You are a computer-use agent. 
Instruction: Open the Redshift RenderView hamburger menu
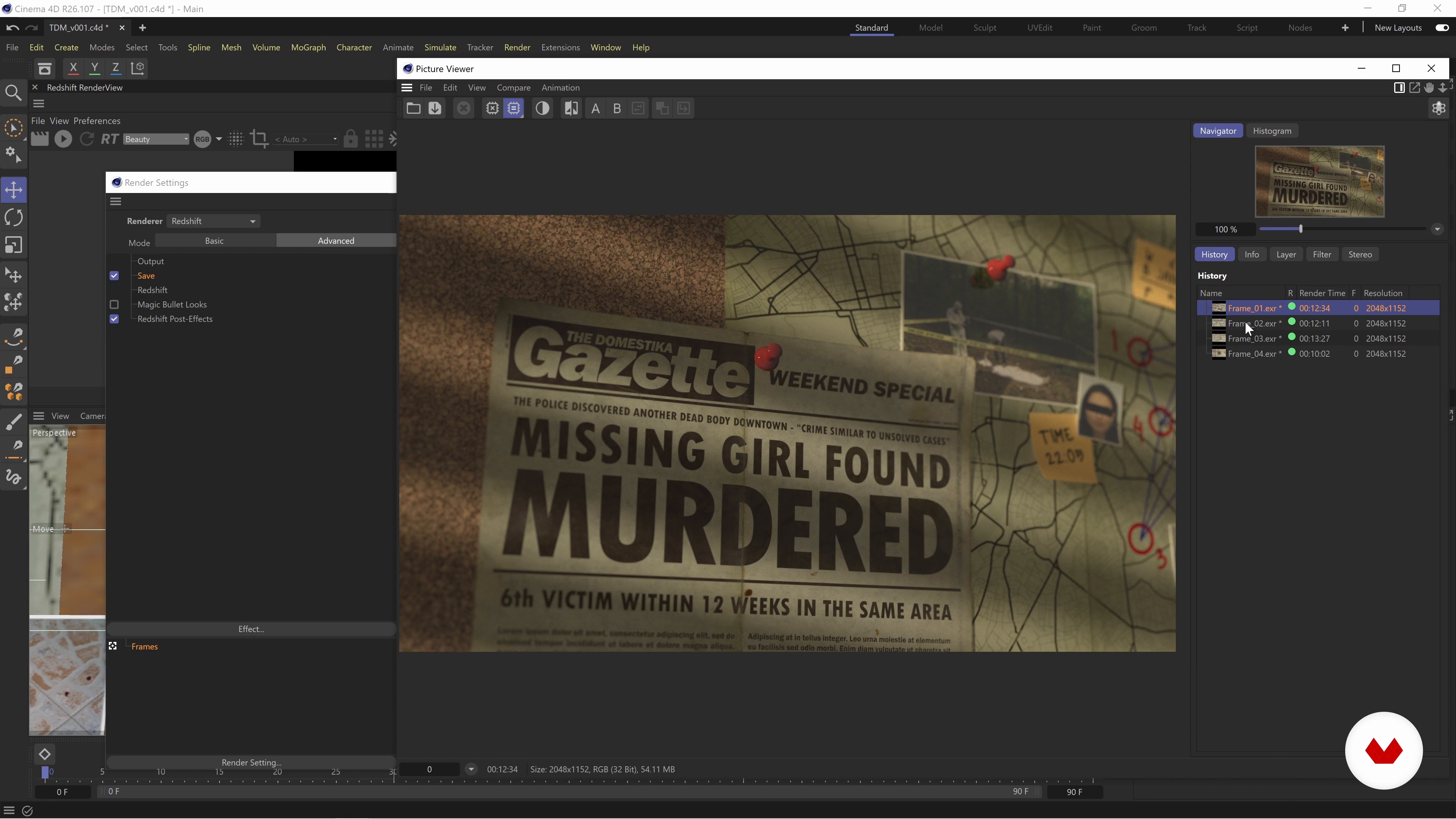click(x=38, y=104)
